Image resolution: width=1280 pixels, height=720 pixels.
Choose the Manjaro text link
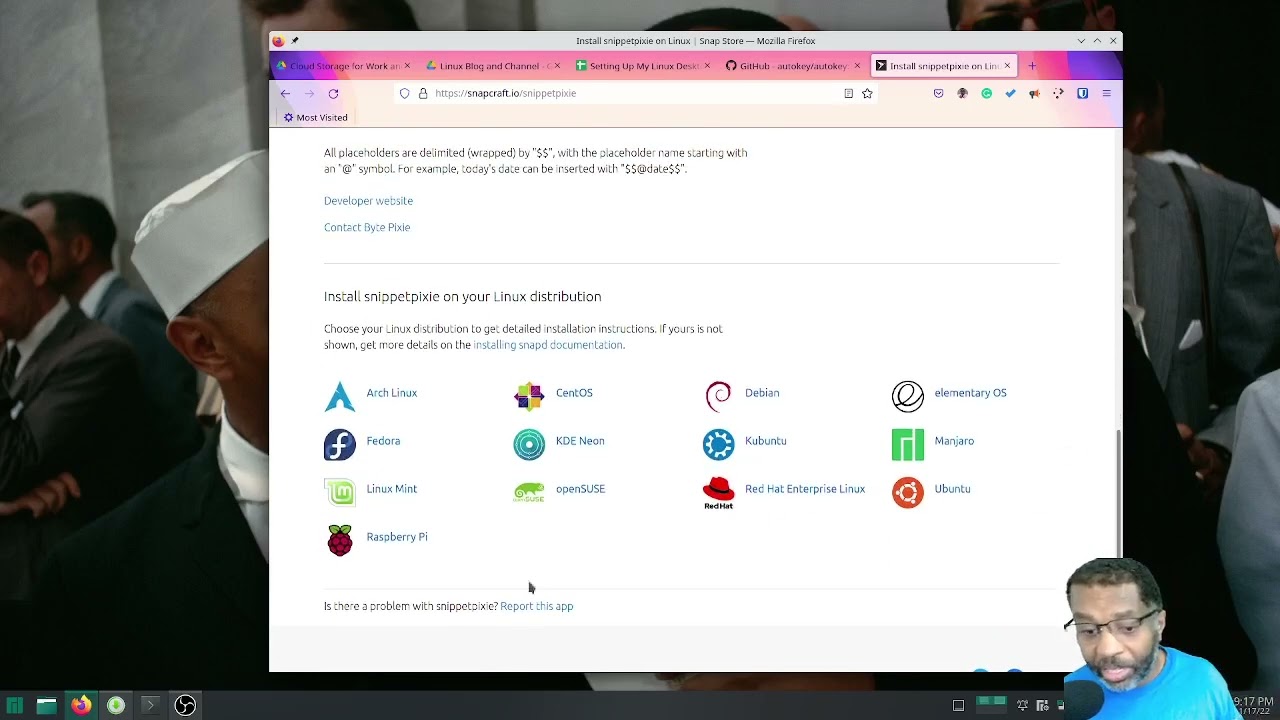point(954,441)
